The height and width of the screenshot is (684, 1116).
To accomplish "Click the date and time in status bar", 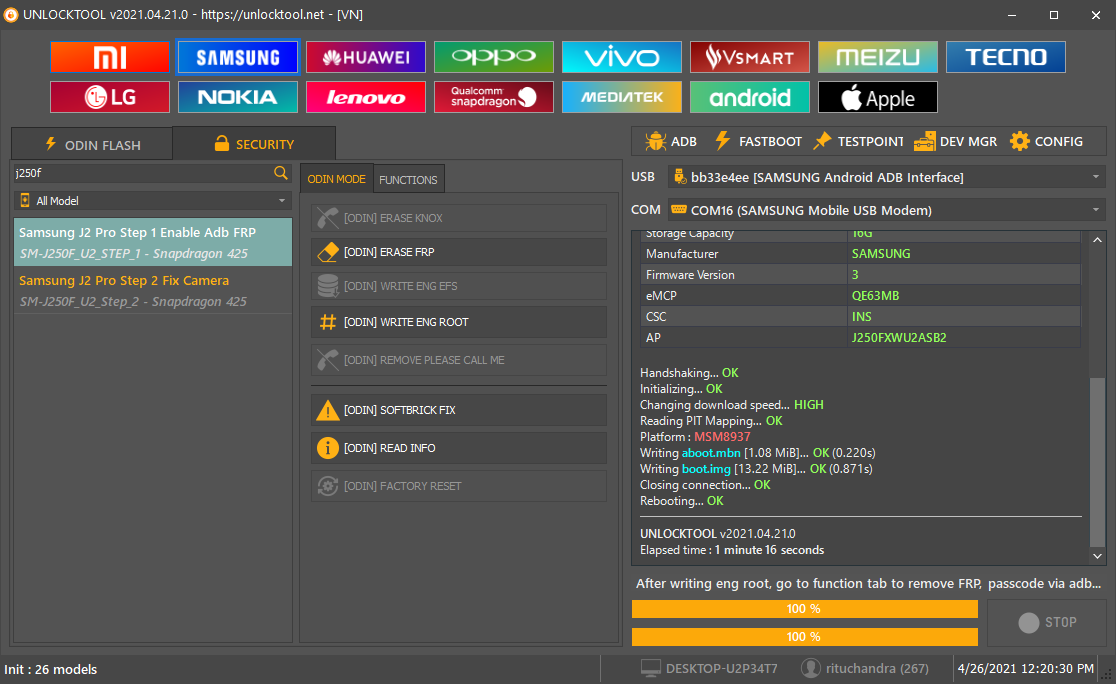I will coord(1026,668).
